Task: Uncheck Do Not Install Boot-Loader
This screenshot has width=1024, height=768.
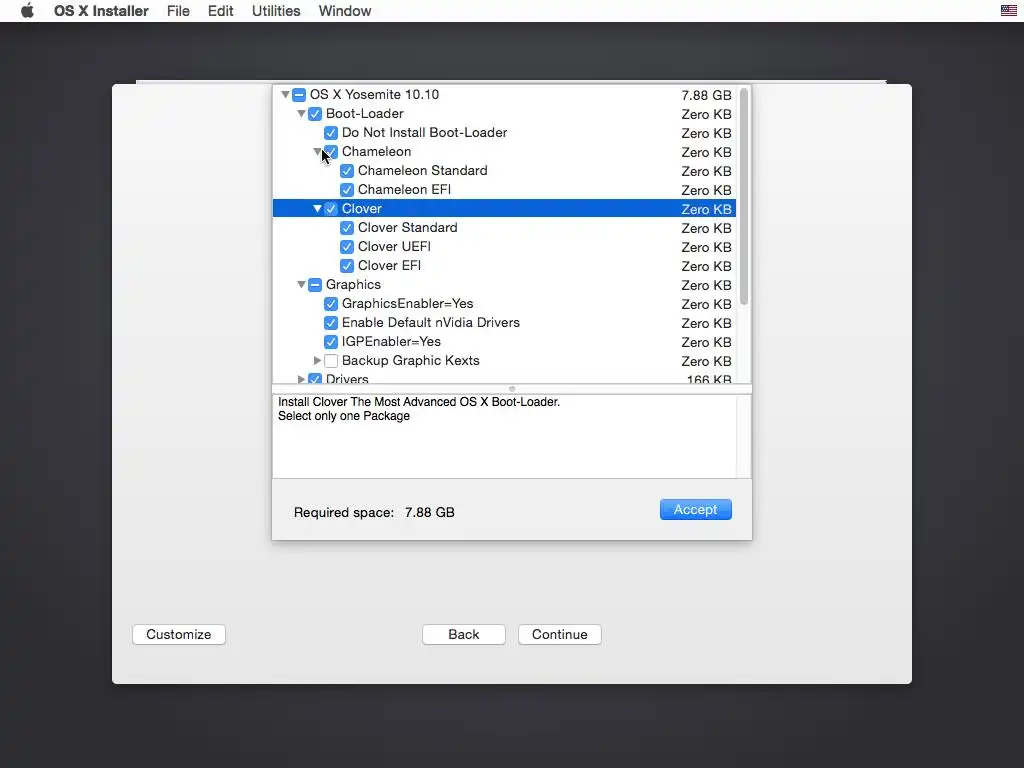Action: point(331,133)
